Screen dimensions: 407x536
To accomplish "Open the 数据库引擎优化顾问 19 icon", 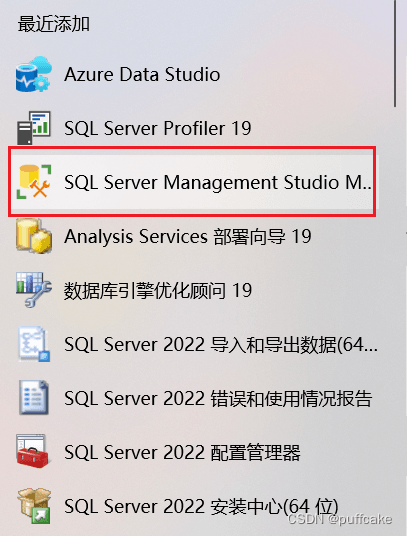I will [34, 290].
